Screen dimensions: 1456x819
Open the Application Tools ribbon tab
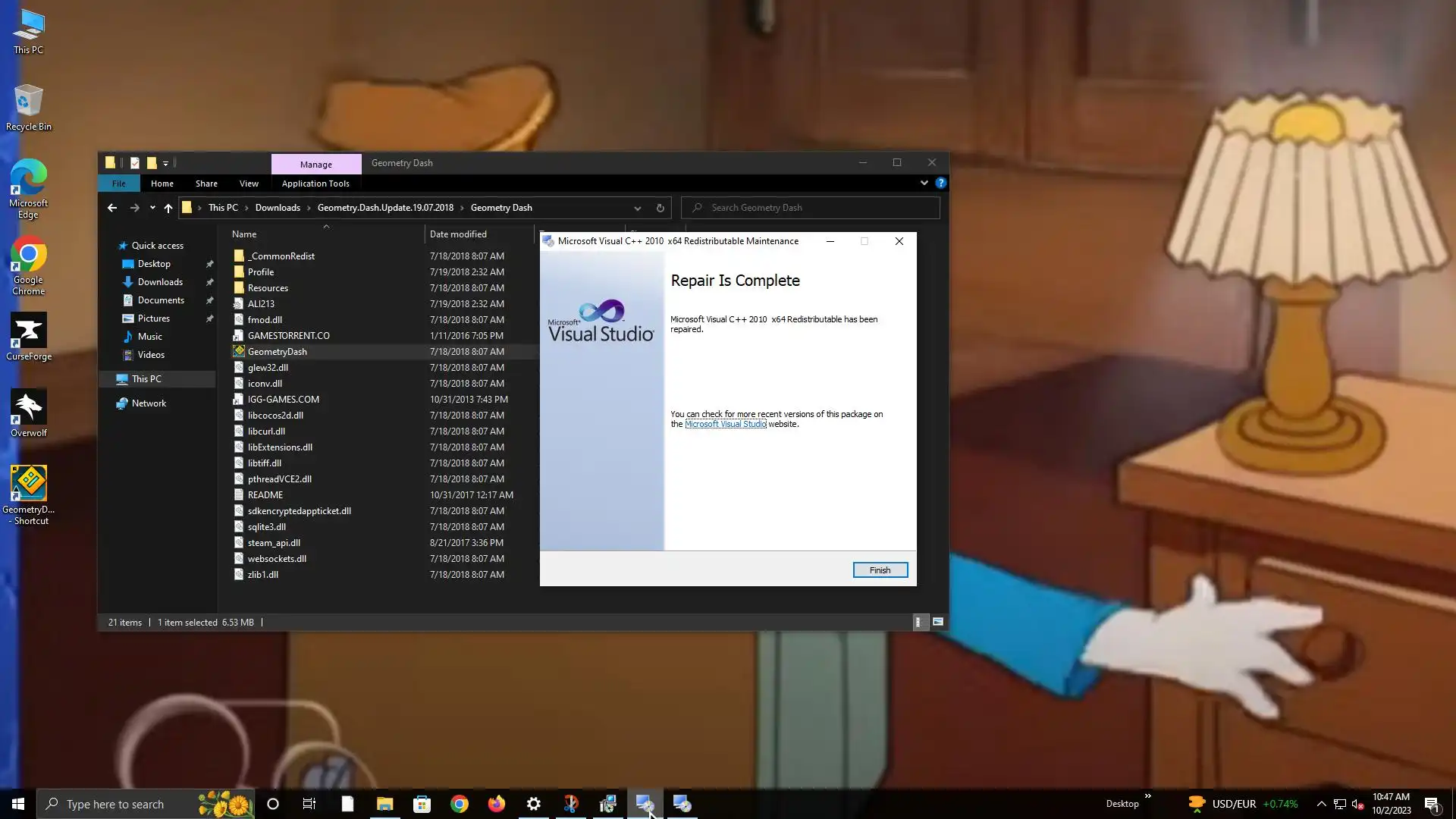point(315,184)
